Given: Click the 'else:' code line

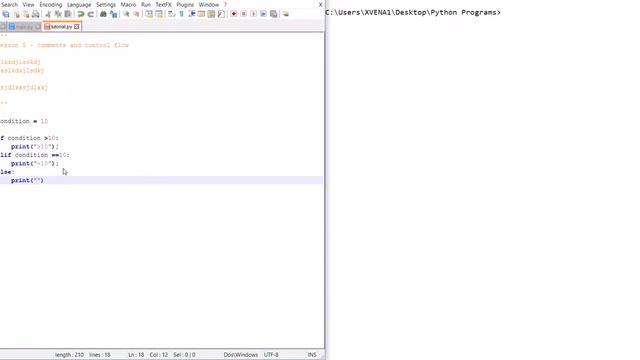Looking at the screenshot, I should click(7, 172).
